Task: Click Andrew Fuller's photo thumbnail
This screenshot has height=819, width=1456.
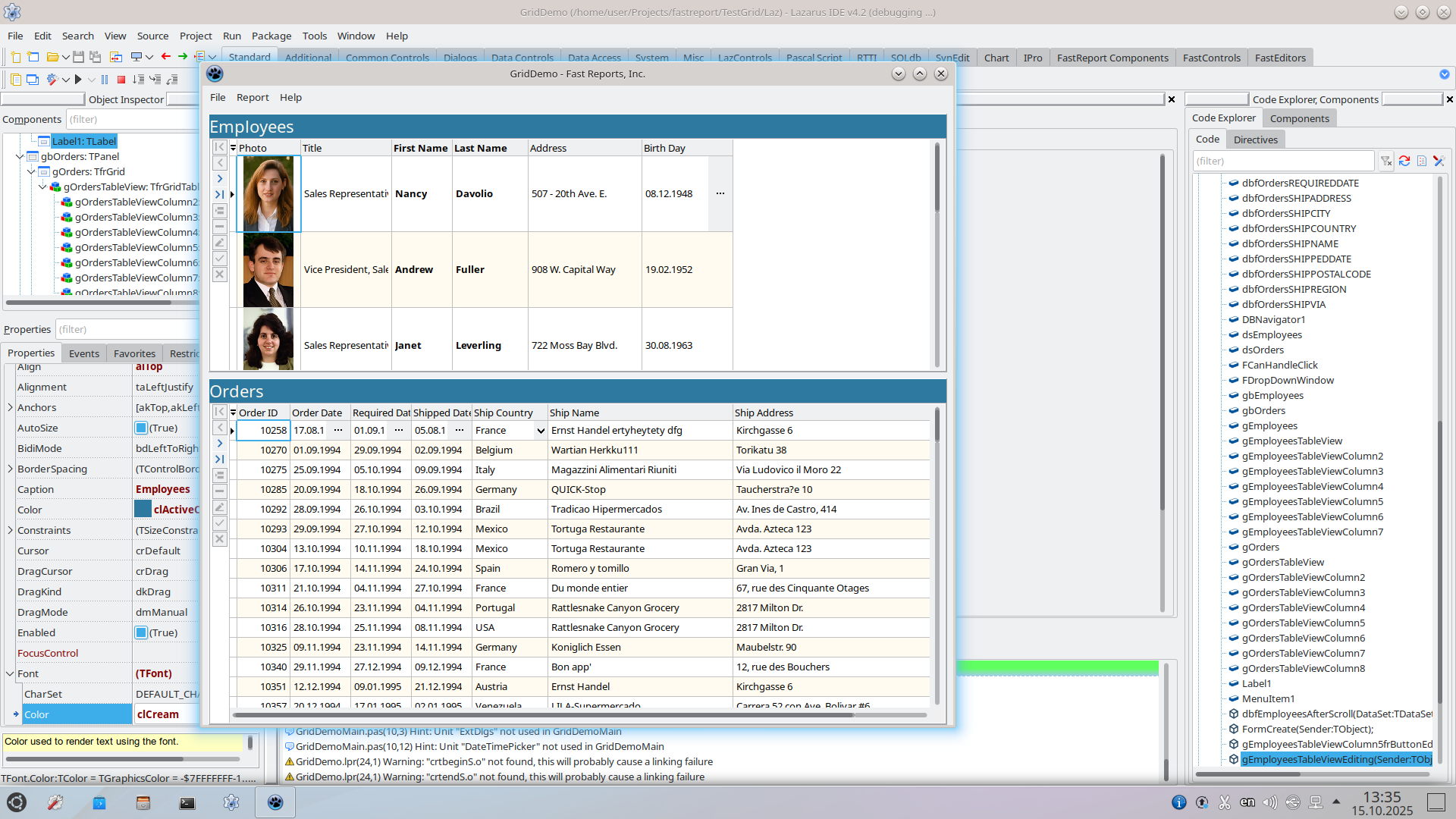Action: coord(268,270)
